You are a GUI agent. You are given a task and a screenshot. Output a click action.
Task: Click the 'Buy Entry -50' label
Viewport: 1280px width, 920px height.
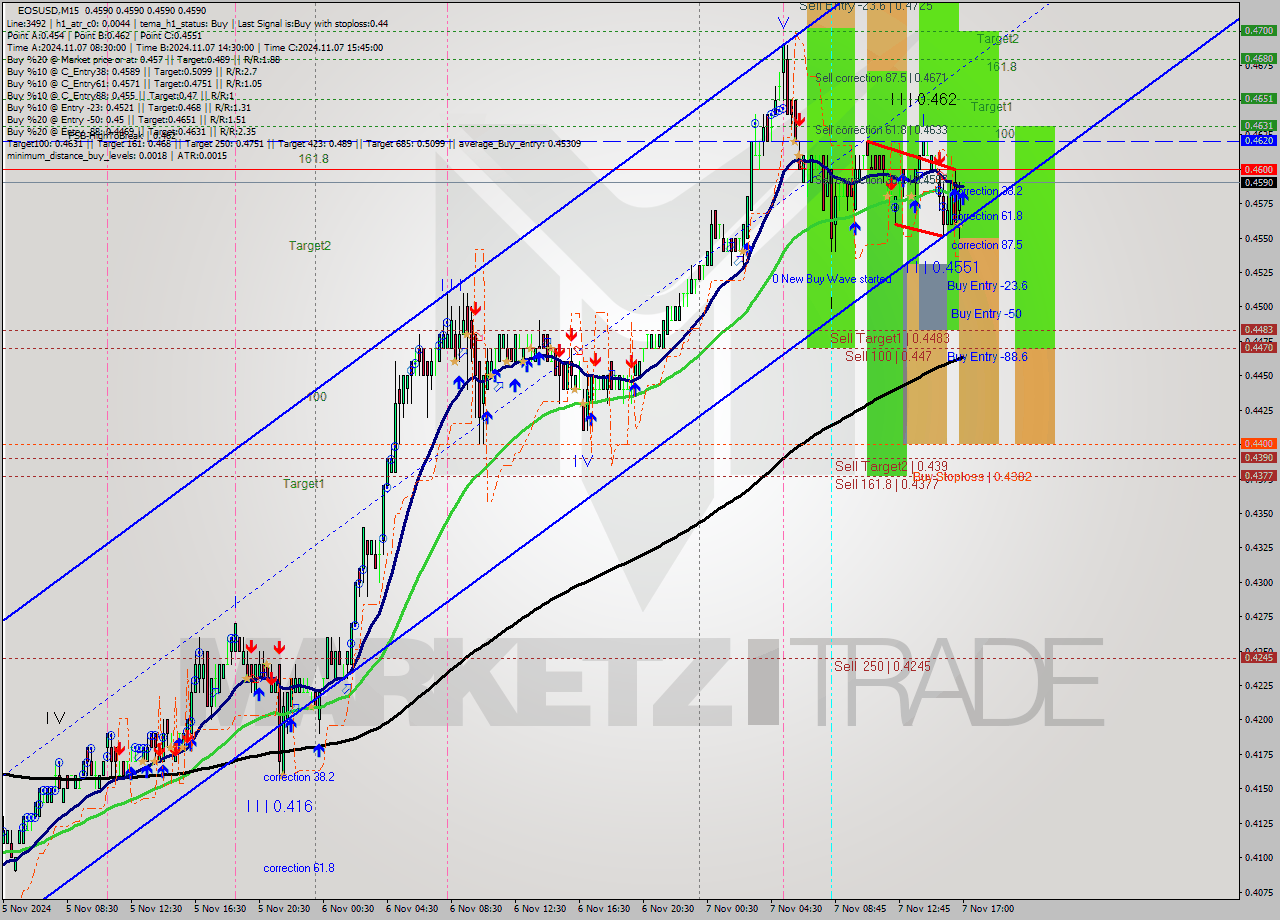pyautogui.click(x=985, y=314)
